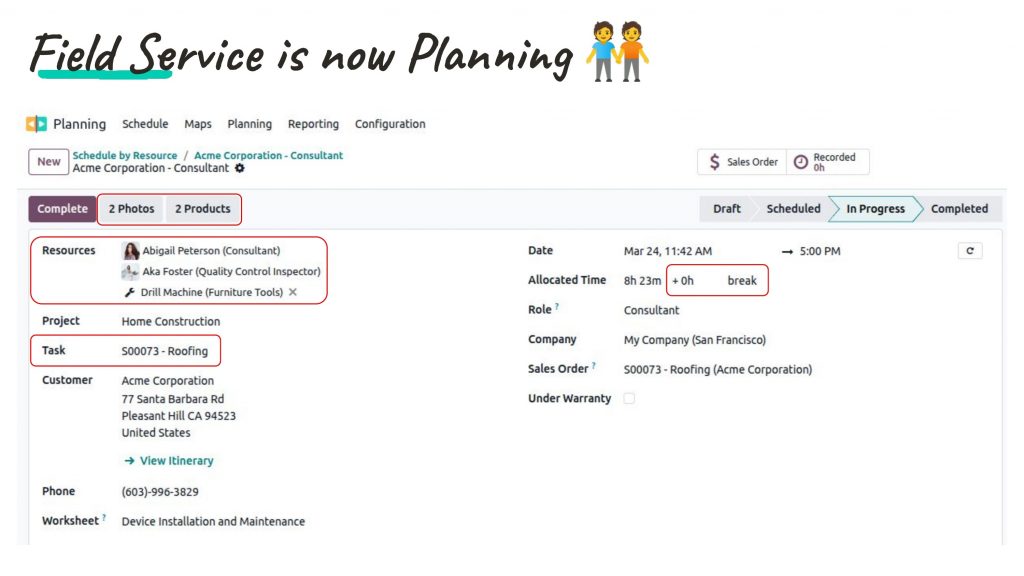Image resolution: width=1024 pixels, height=576 pixels.
Task: Open the Configuration menu
Action: click(x=390, y=123)
